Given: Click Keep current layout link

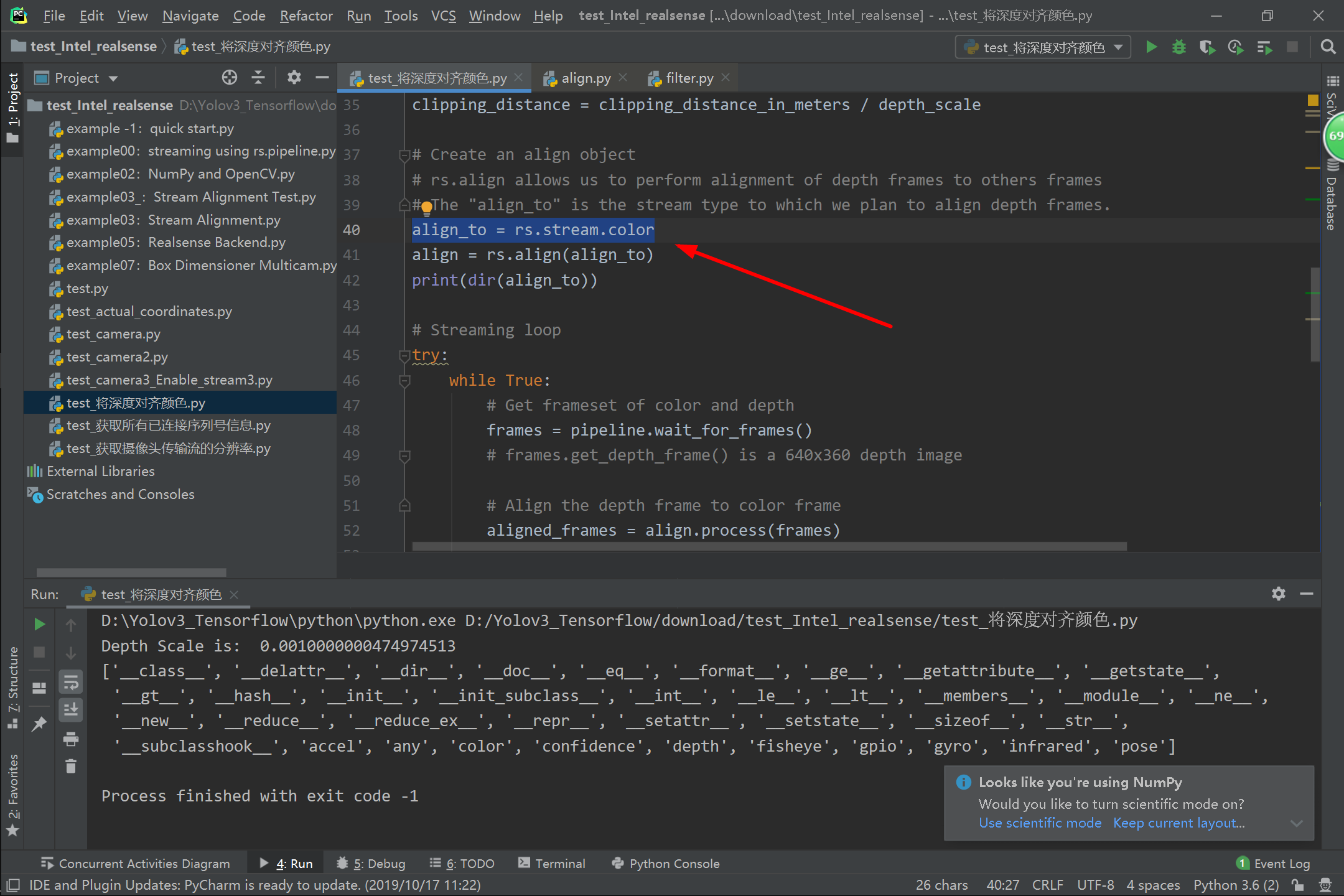Looking at the screenshot, I should coord(1178,823).
